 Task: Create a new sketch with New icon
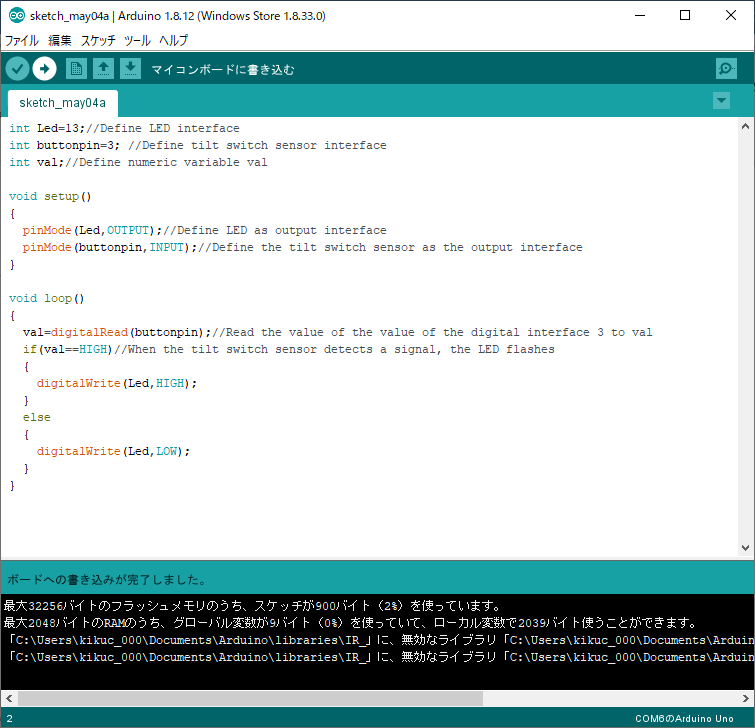[76, 68]
